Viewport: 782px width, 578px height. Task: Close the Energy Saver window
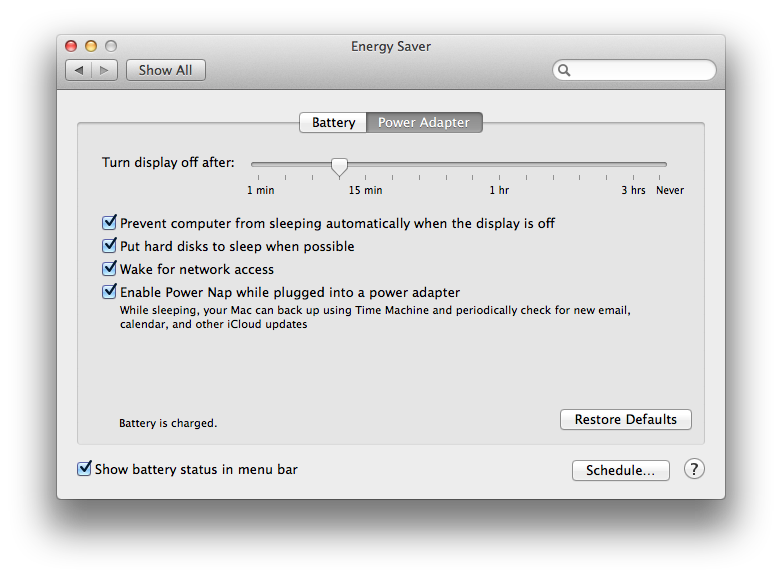click(x=71, y=46)
